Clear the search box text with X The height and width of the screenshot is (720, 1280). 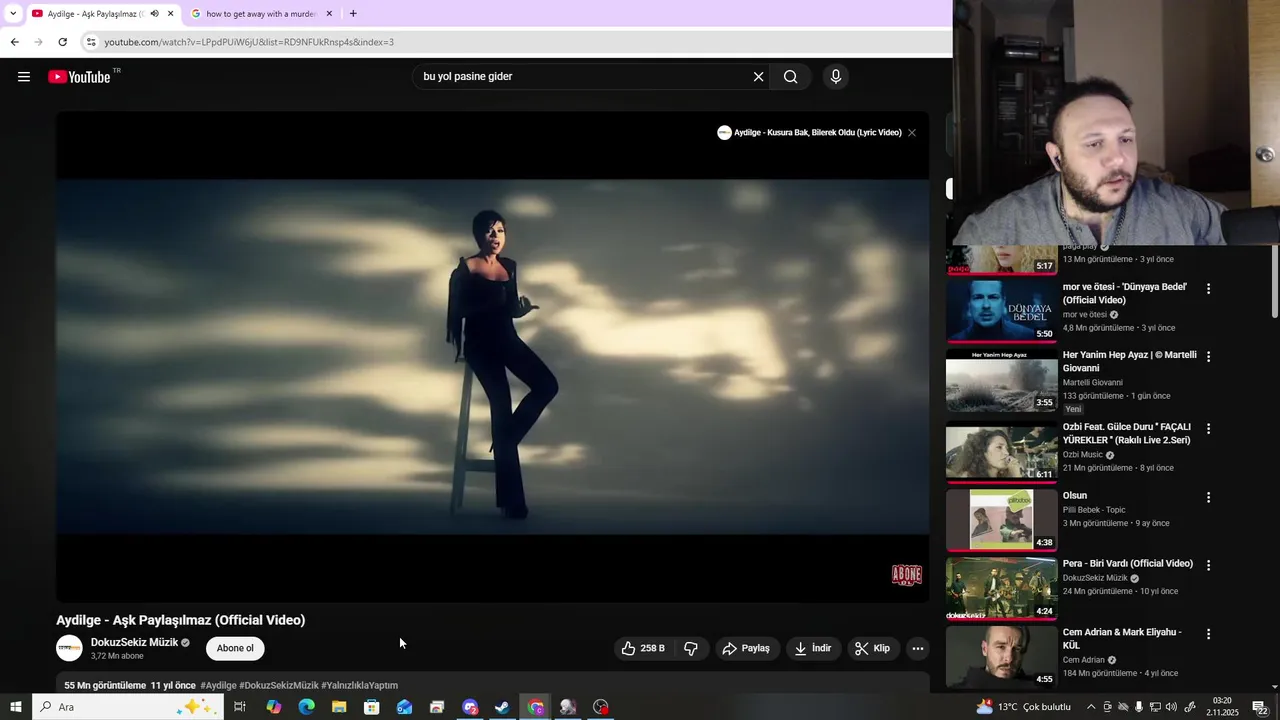(x=758, y=77)
